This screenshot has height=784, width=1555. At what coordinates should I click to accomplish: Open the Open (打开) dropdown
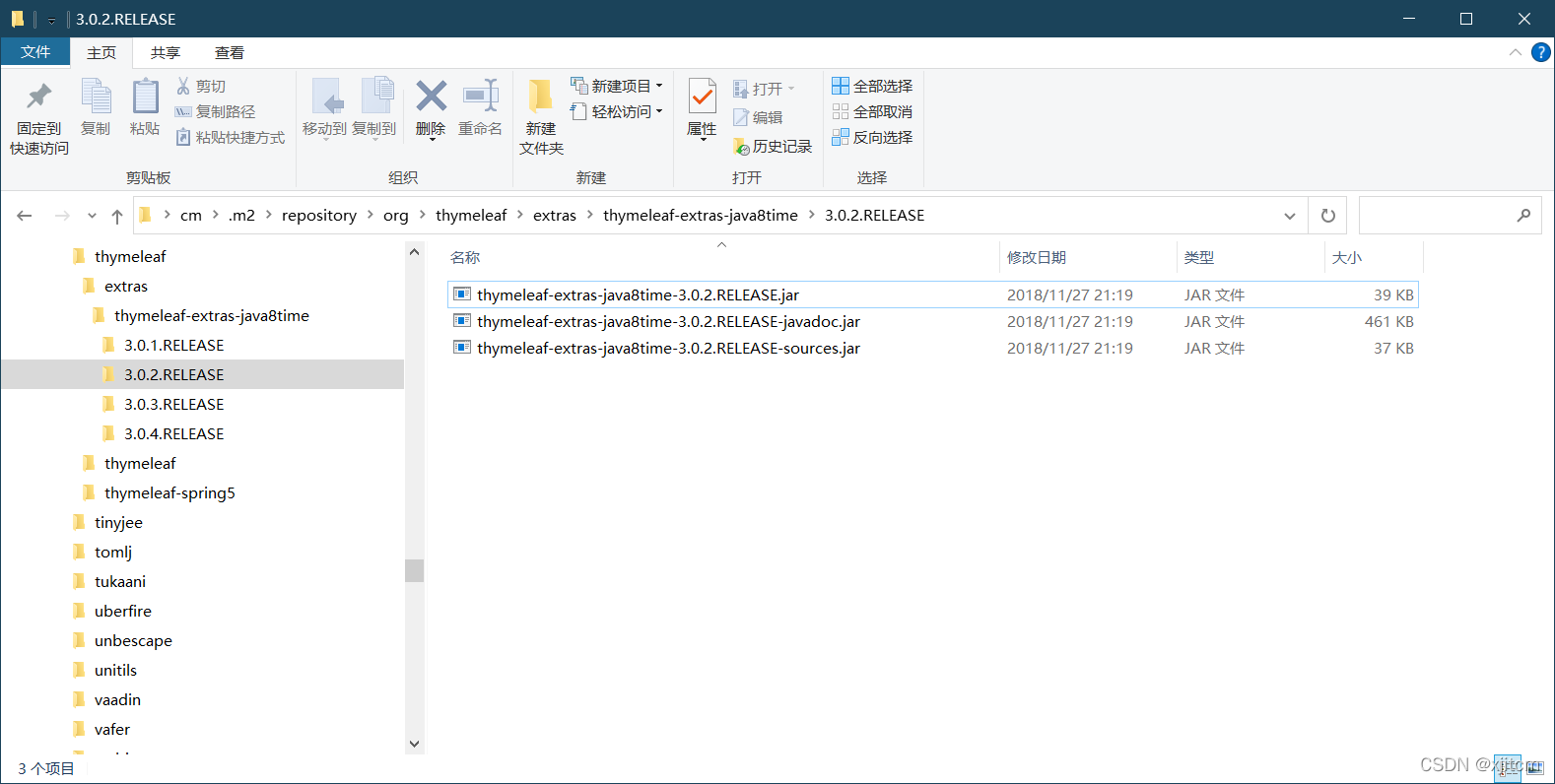click(764, 89)
